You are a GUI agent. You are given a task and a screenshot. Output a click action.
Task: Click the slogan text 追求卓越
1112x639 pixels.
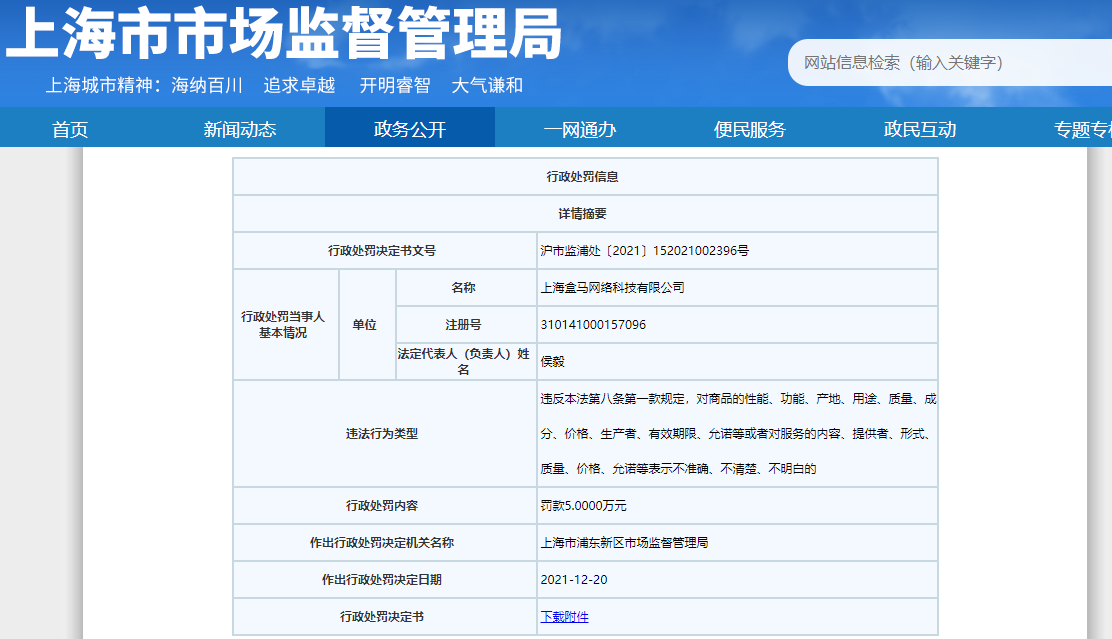pos(299,85)
